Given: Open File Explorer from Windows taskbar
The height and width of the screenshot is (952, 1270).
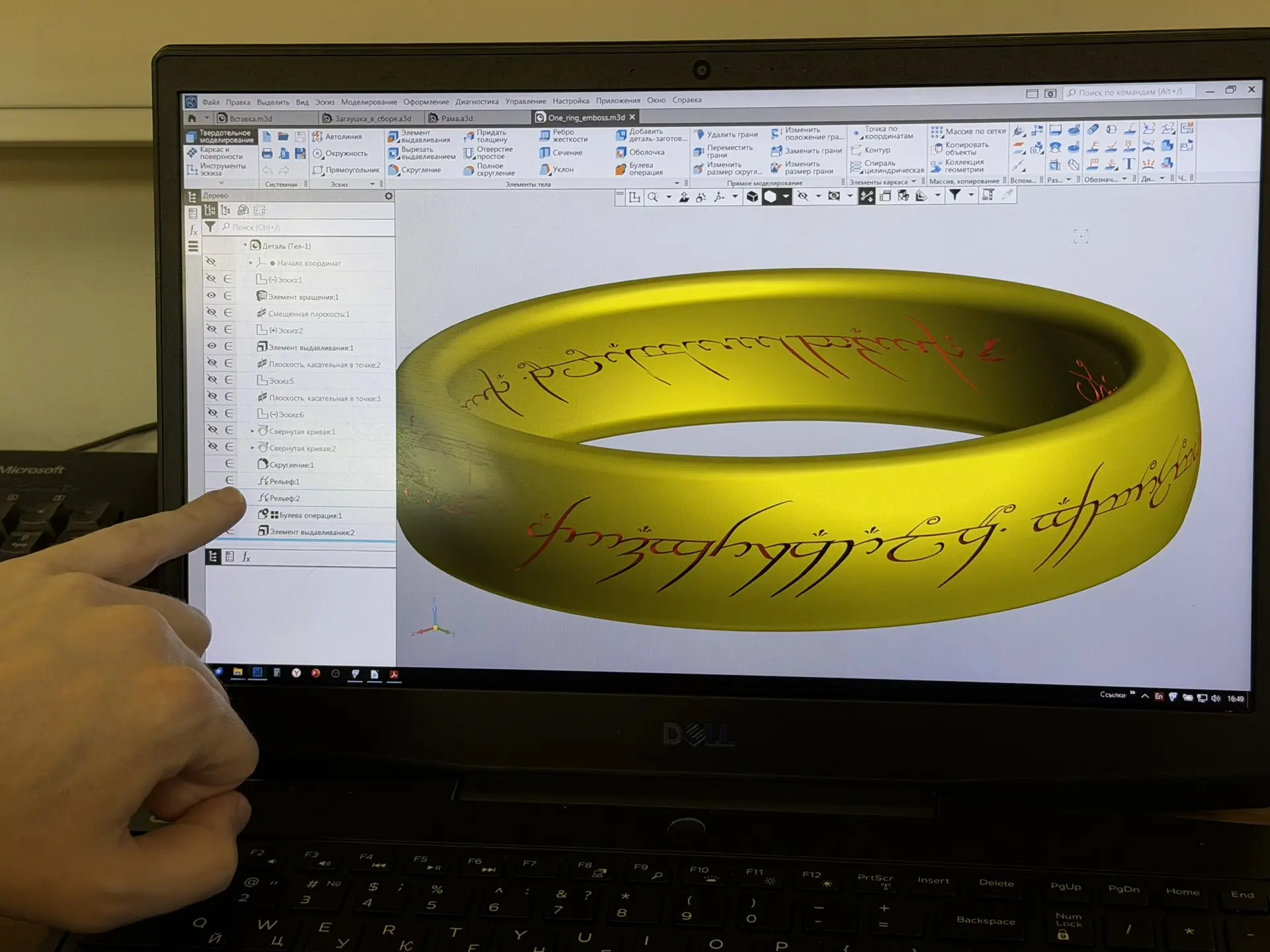Looking at the screenshot, I should (237, 672).
